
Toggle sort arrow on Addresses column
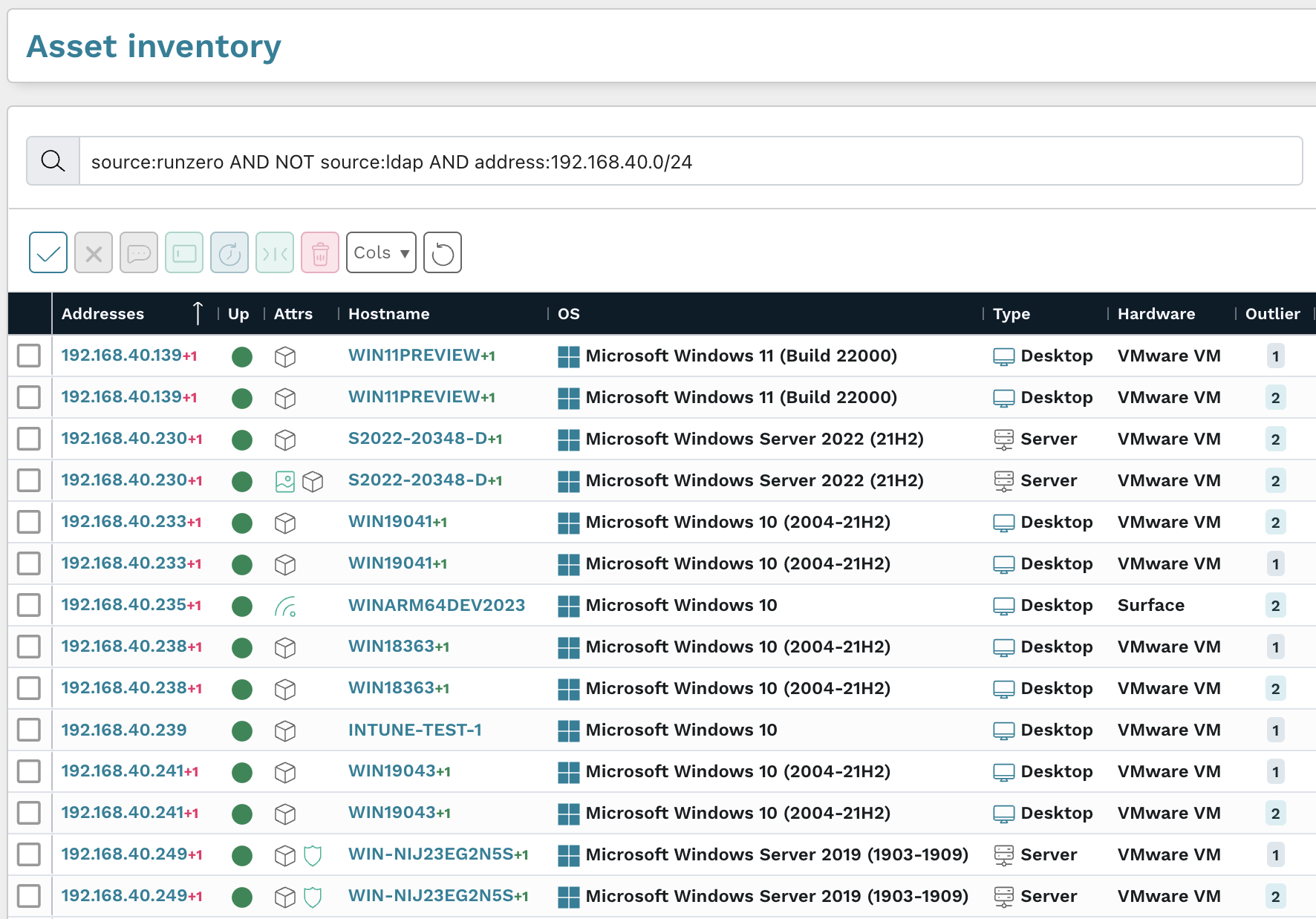coord(198,313)
